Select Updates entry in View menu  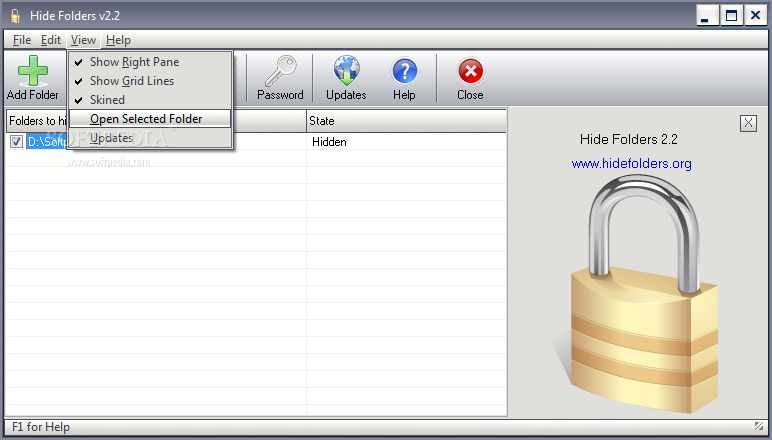point(150,138)
